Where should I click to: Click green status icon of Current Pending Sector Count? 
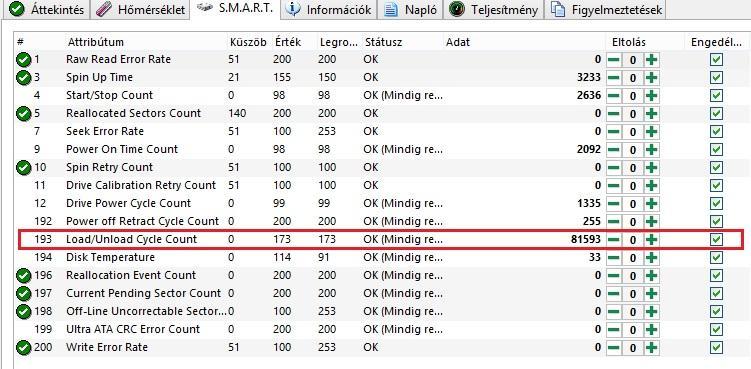pos(23,293)
